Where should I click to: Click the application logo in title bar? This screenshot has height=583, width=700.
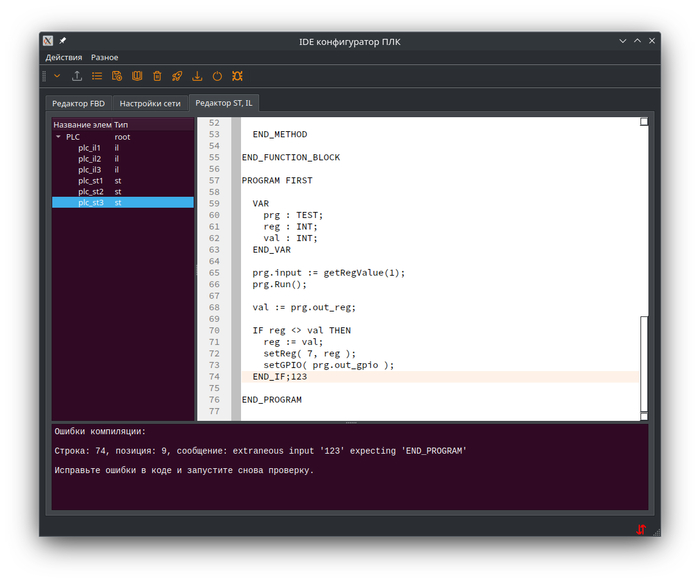pos(48,41)
